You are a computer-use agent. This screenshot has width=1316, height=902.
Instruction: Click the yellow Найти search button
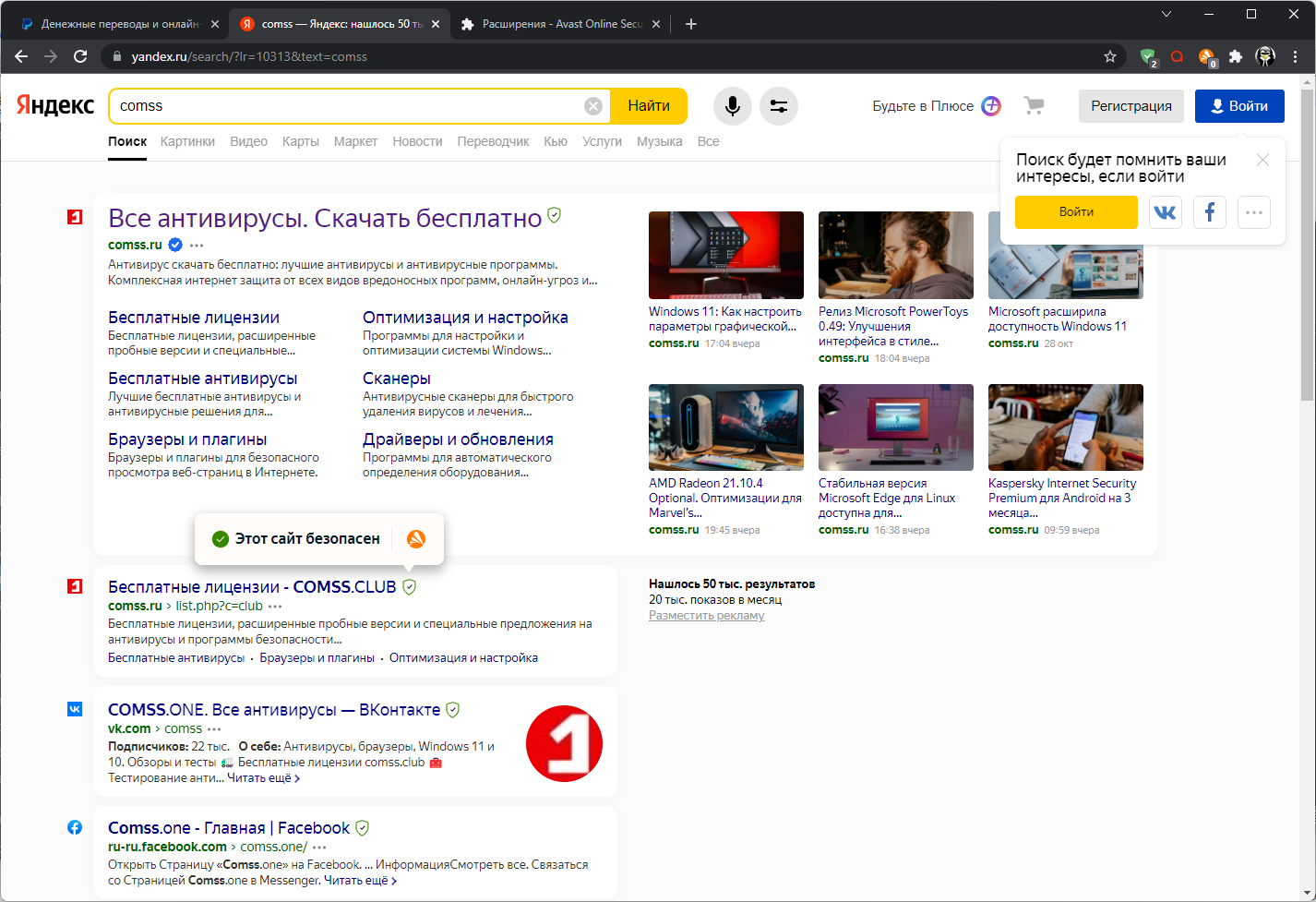(649, 106)
